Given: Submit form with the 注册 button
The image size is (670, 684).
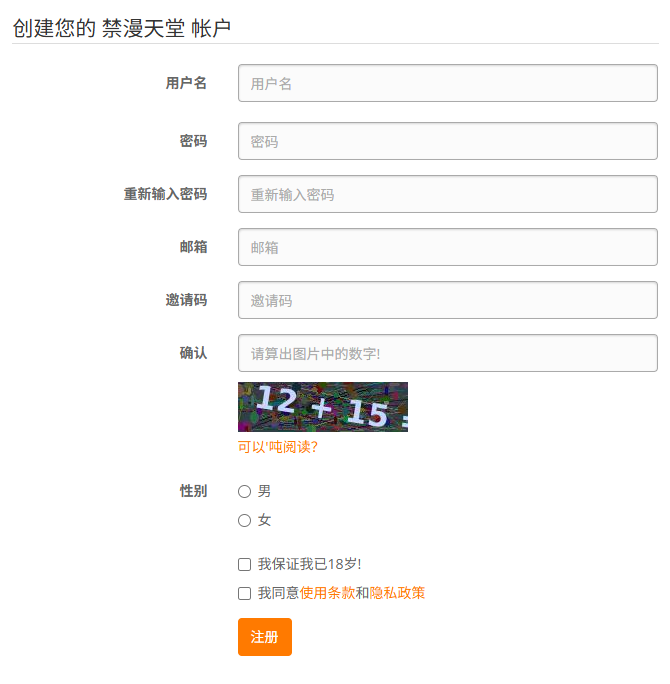Looking at the screenshot, I should pos(265,637).
